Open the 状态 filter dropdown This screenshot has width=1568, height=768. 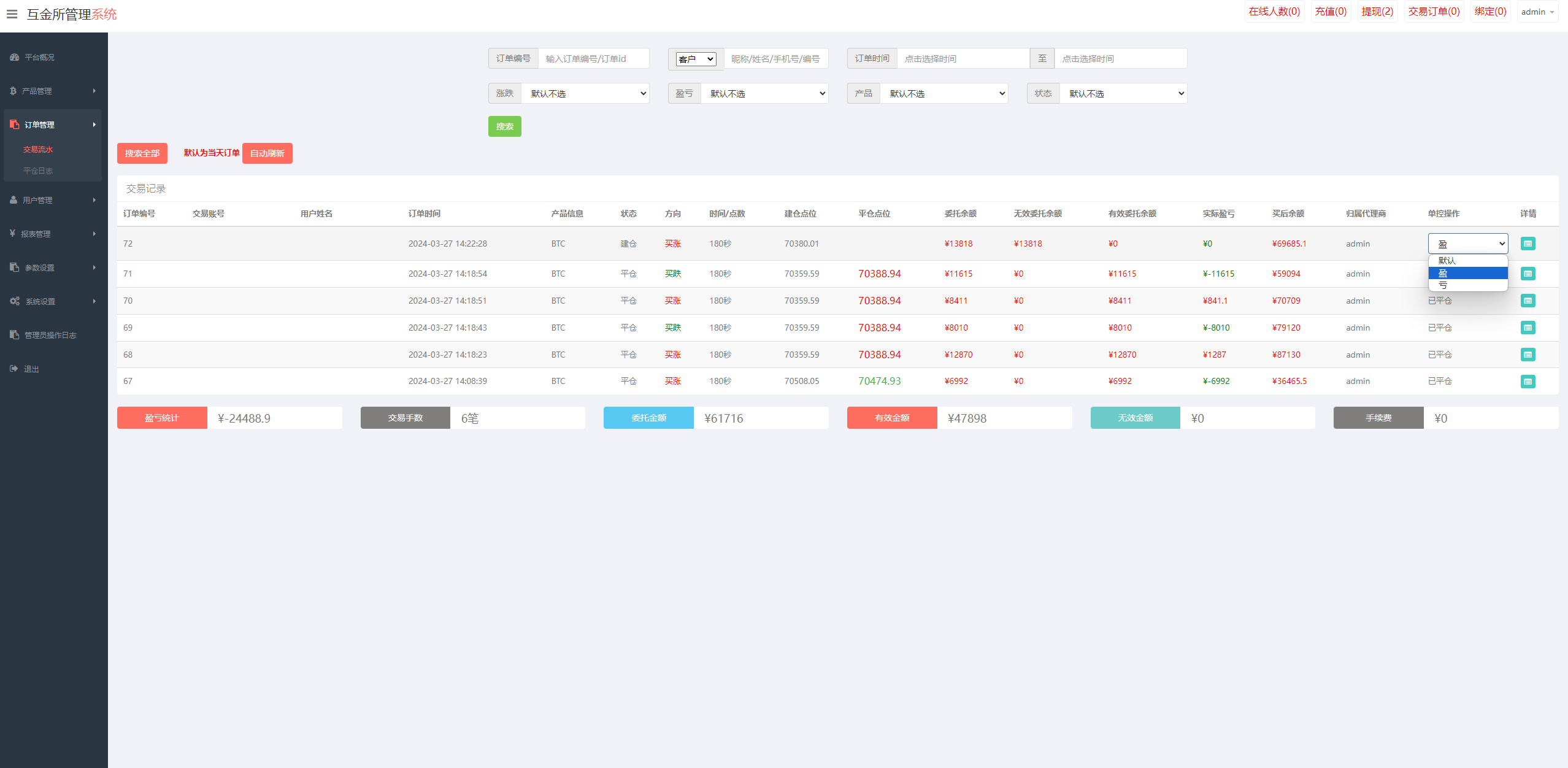[x=1123, y=93]
